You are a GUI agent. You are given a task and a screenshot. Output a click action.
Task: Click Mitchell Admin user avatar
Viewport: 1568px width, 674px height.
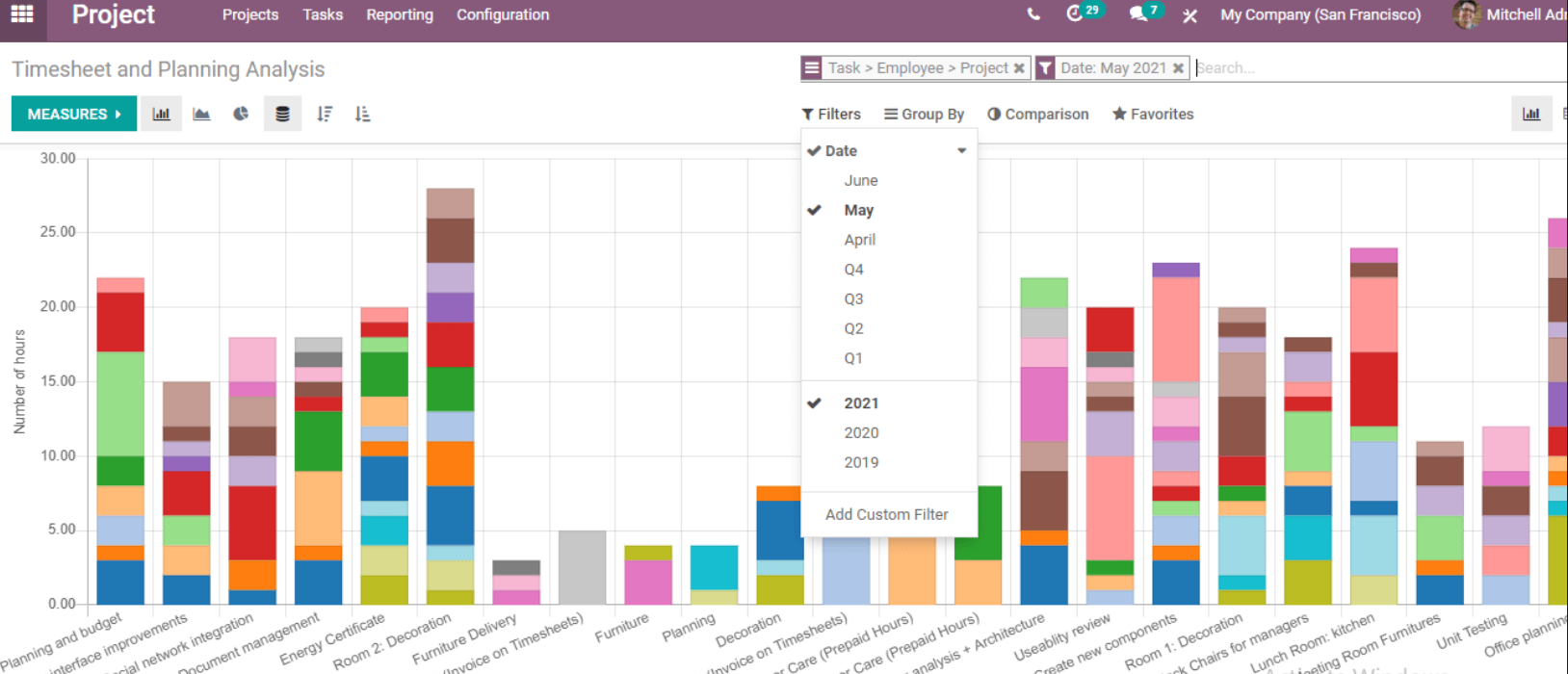1467,14
